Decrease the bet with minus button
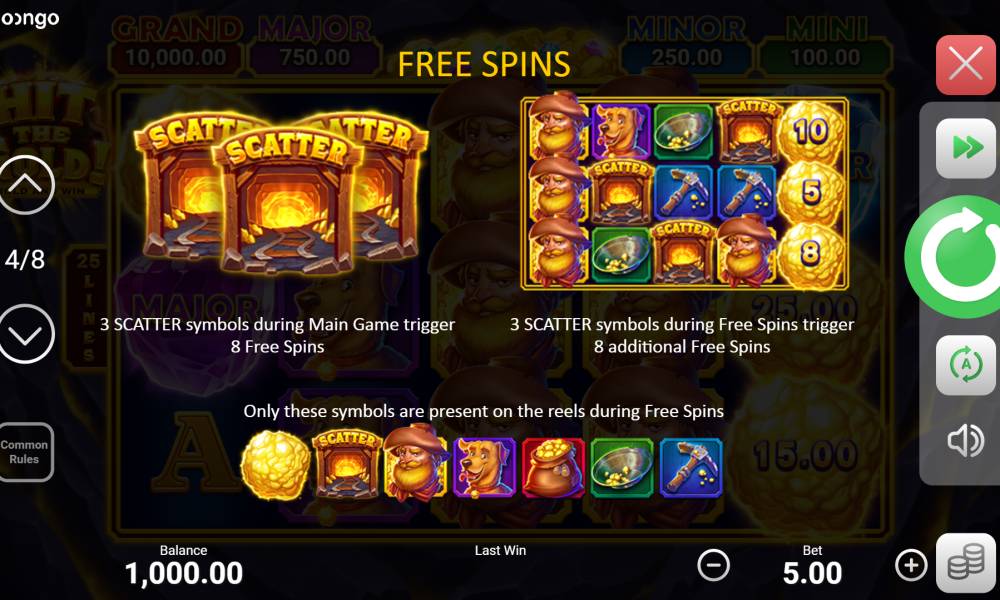The height and width of the screenshot is (600, 1000). pyautogui.click(x=713, y=565)
